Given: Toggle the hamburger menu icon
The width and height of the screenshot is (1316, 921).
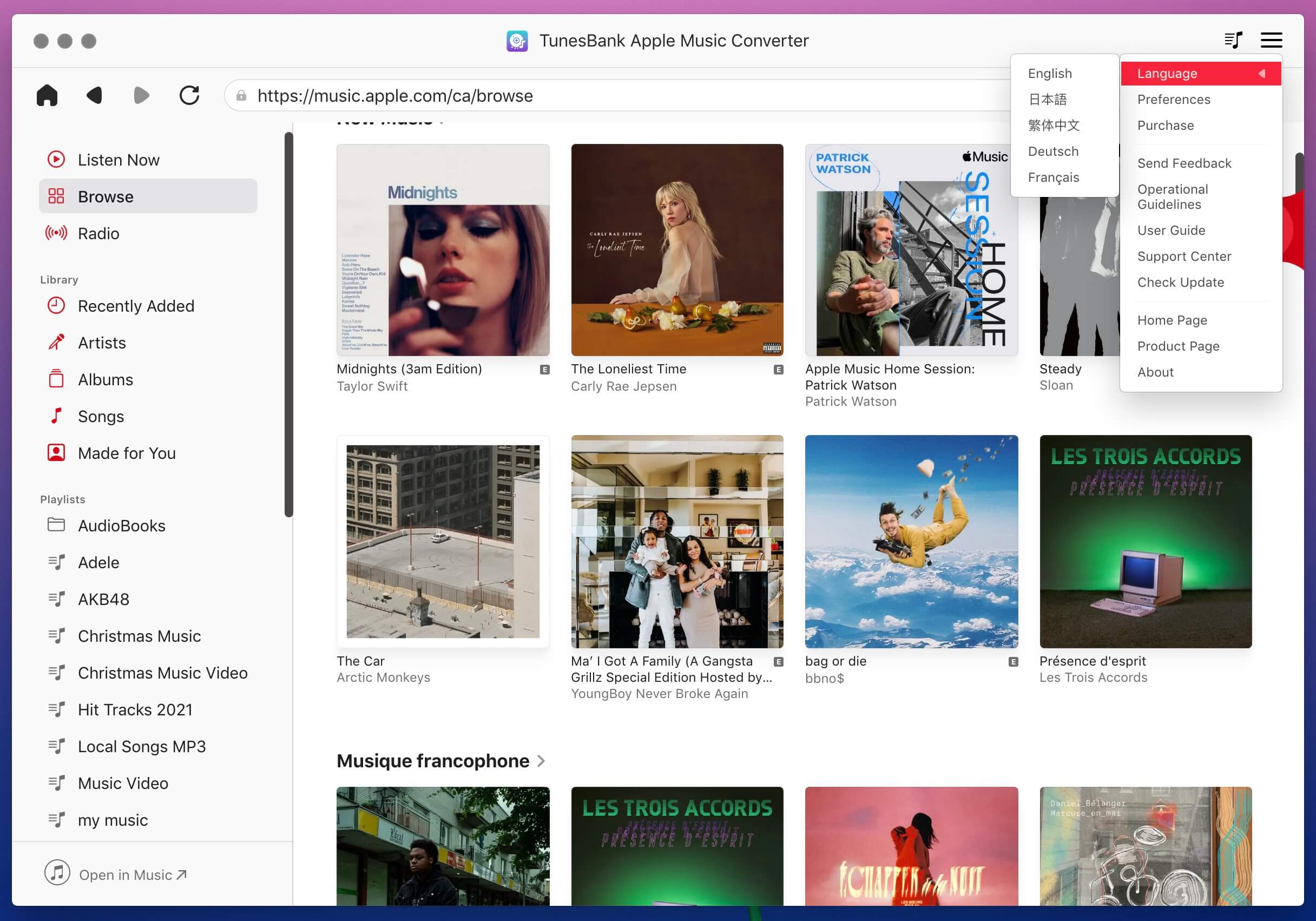Looking at the screenshot, I should click(1271, 40).
